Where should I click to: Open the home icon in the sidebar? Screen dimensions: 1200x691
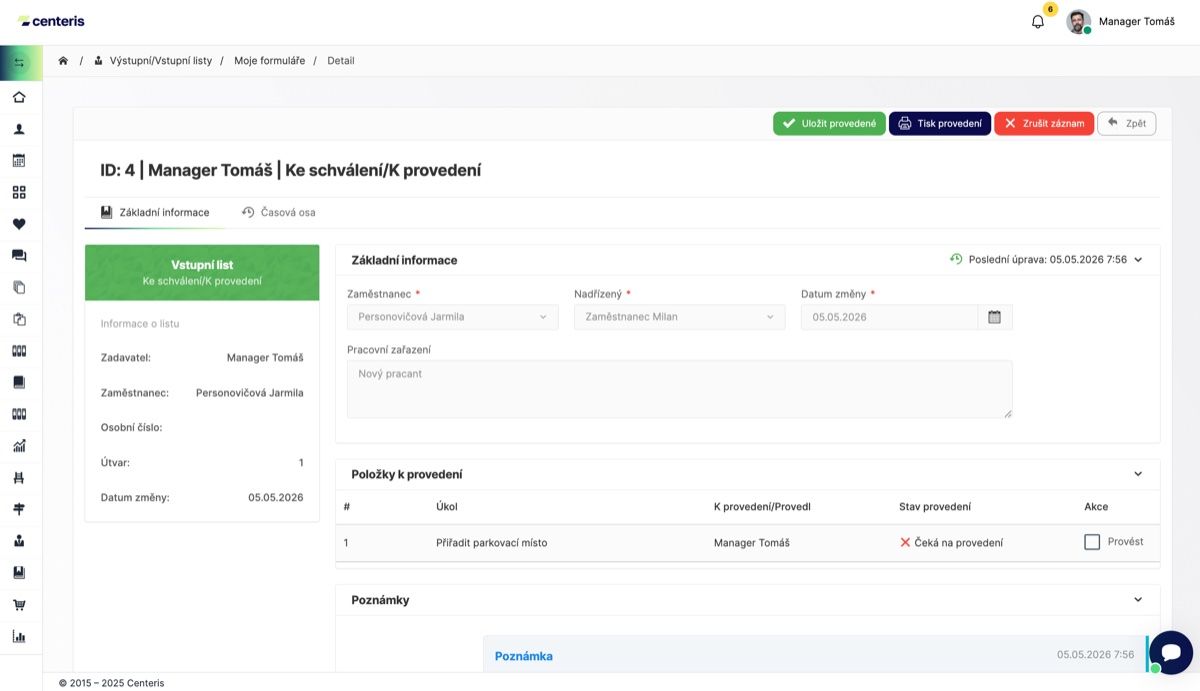coord(19,97)
